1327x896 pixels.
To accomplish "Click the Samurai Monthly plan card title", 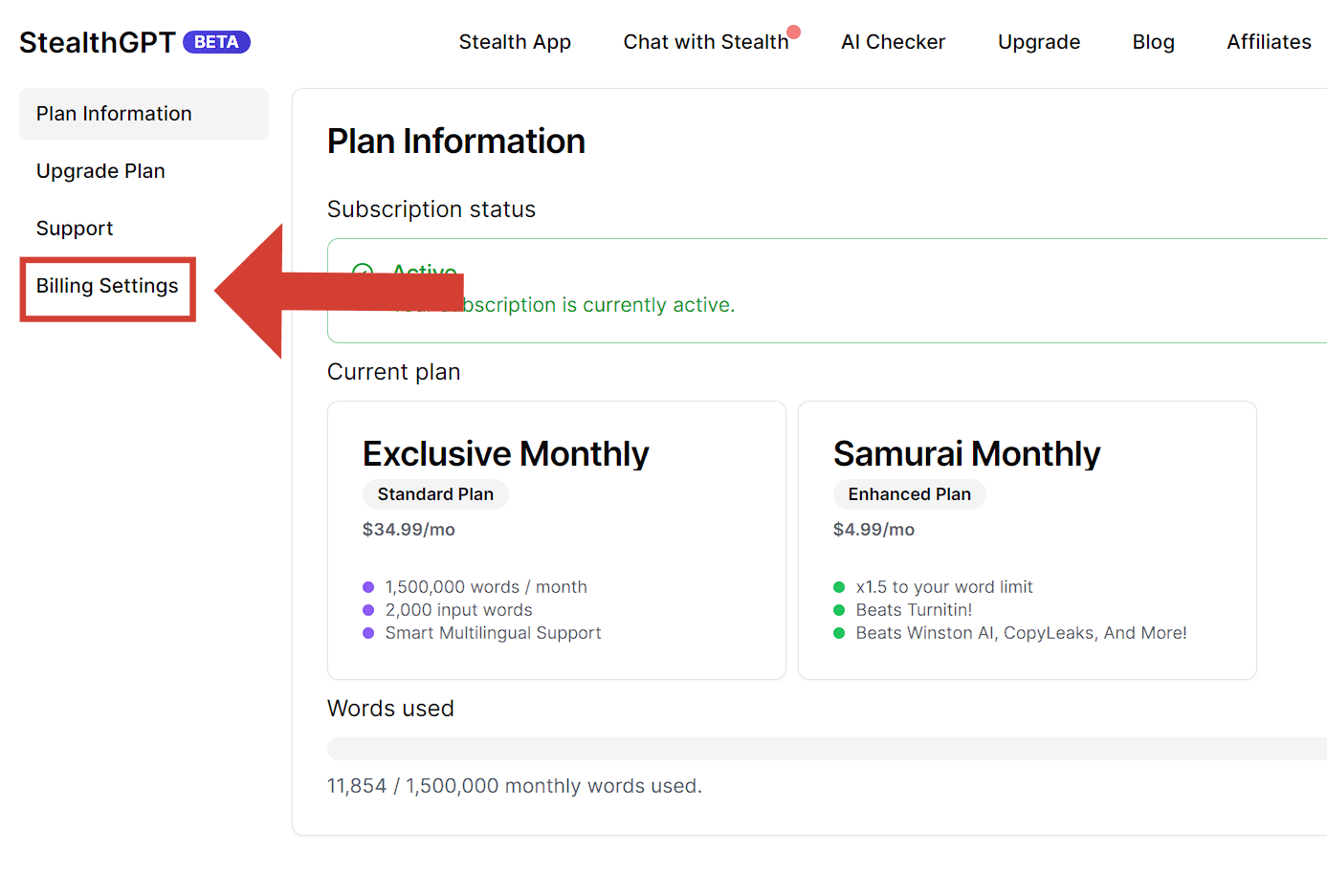I will pos(966,453).
